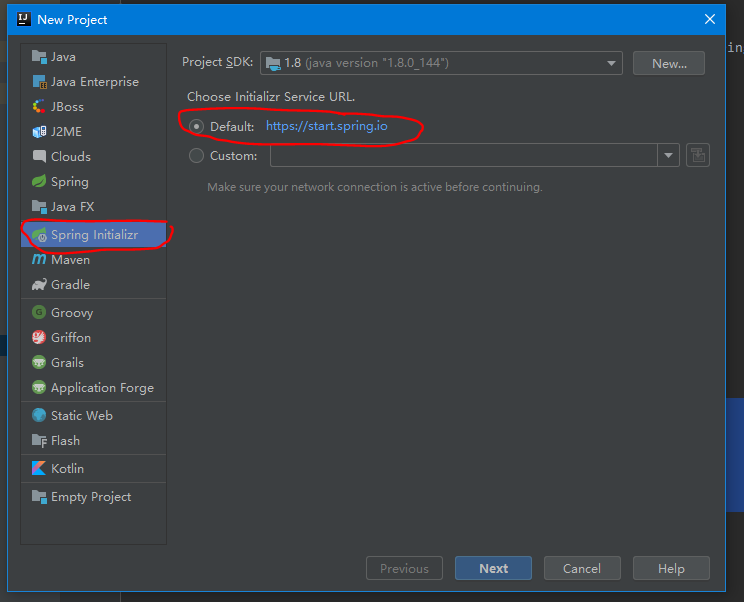Viewport: 744px width, 602px height.
Task: Click the Kotlin logo icon
Action: pyautogui.click(x=39, y=469)
